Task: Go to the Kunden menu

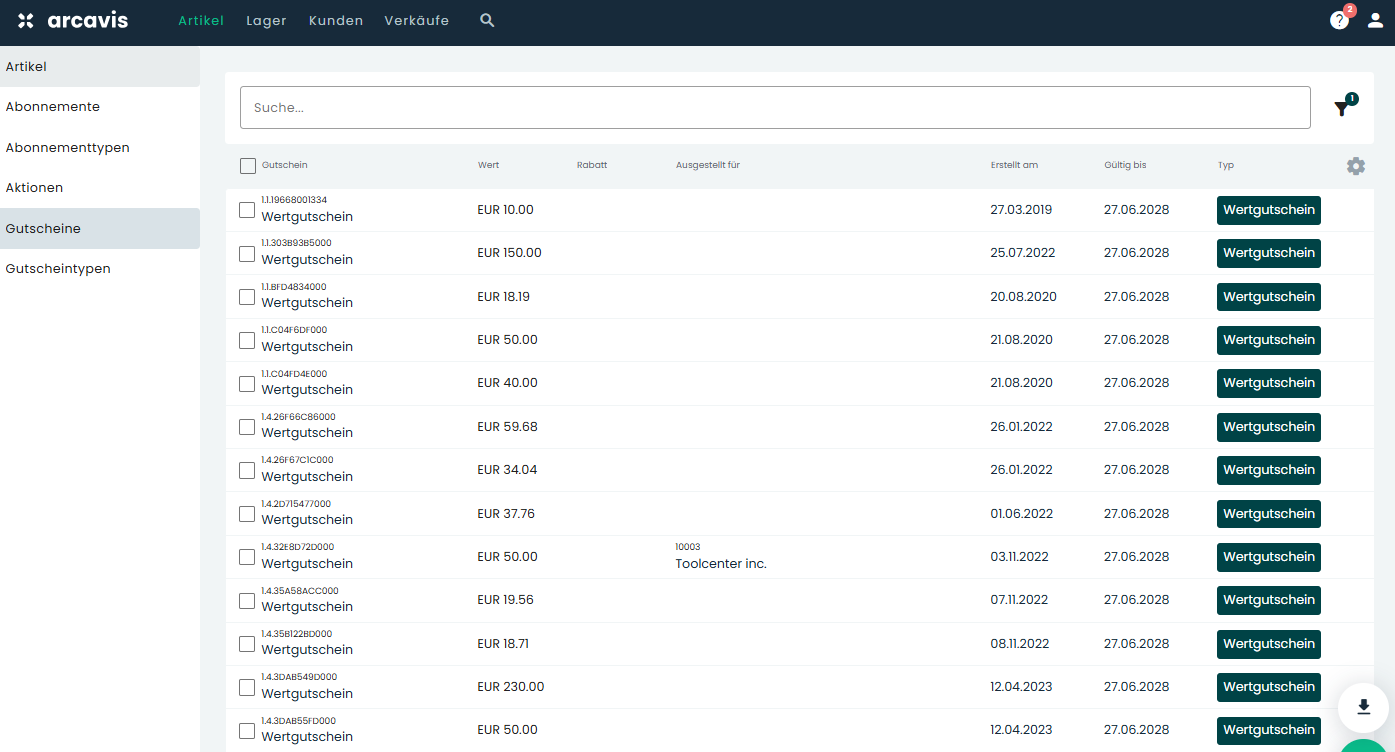Action: tap(336, 20)
